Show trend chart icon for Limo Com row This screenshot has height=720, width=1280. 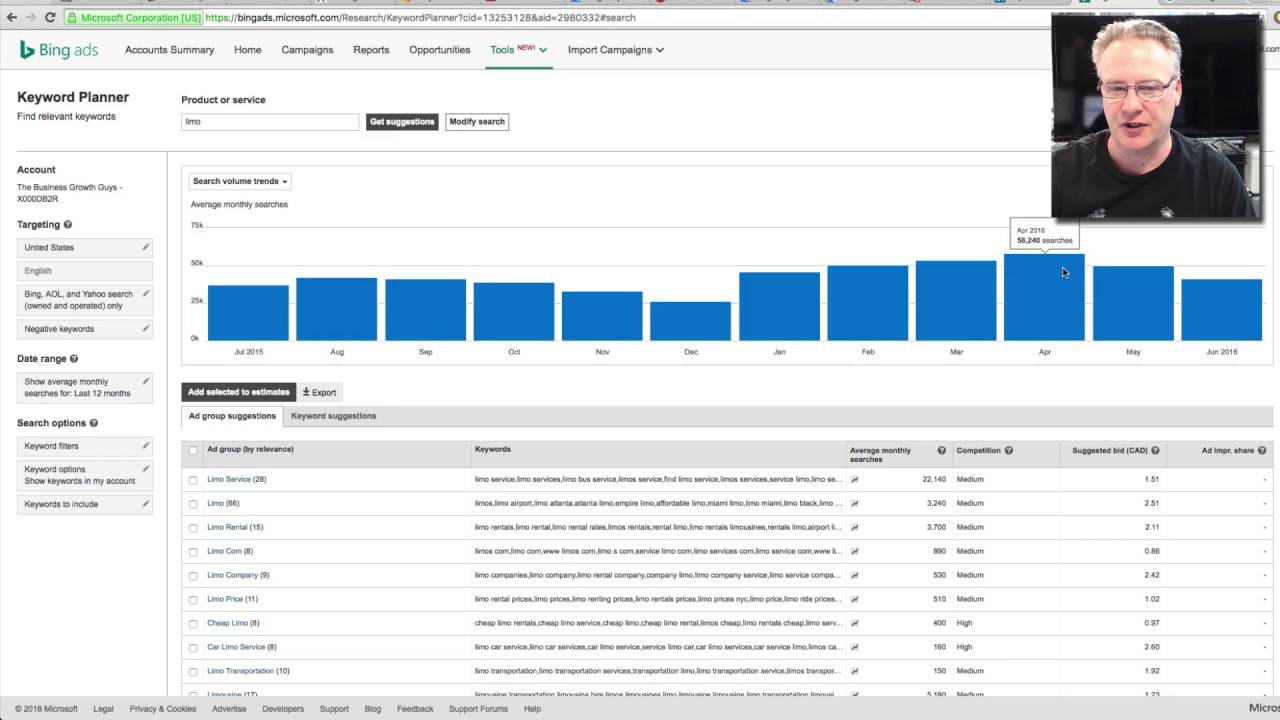click(854, 551)
